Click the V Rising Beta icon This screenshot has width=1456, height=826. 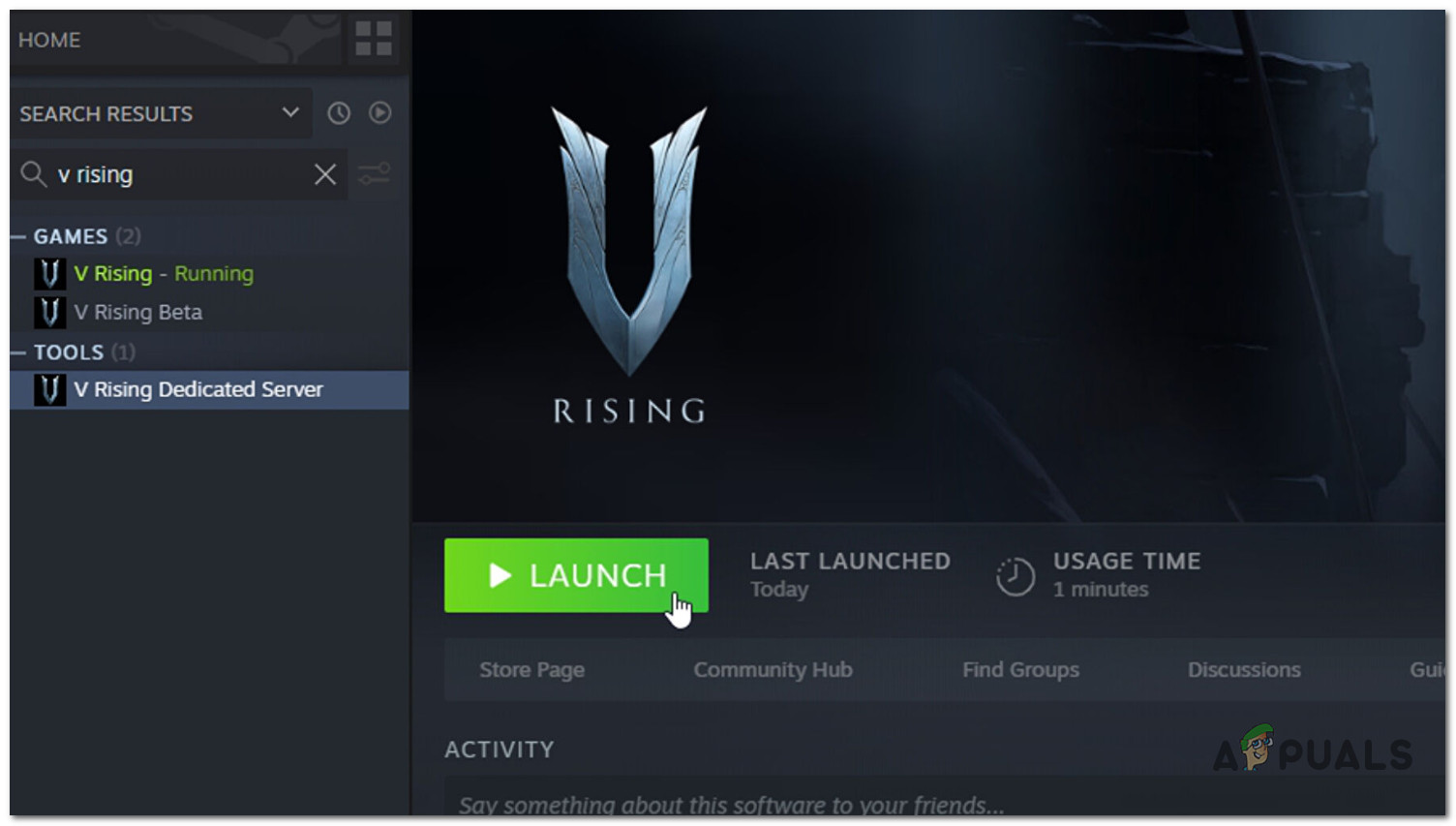click(48, 312)
